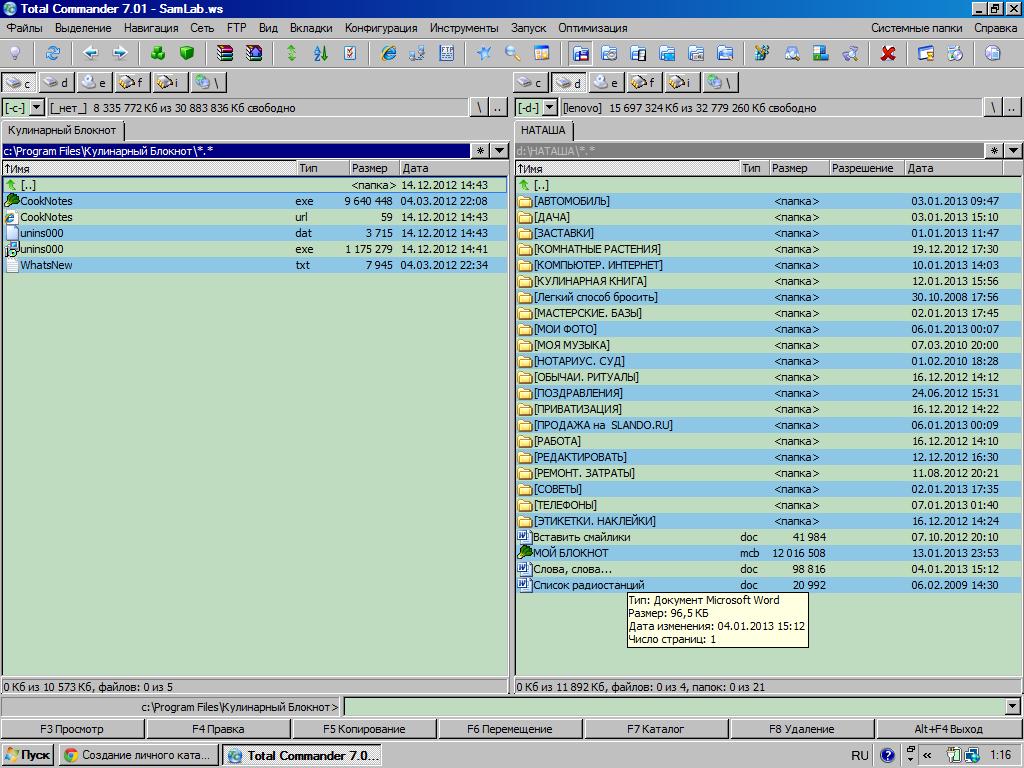This screenshot has height=768, width=1024.
Task: Click the magnifier search toolbar icon
Action: point(513,54)
